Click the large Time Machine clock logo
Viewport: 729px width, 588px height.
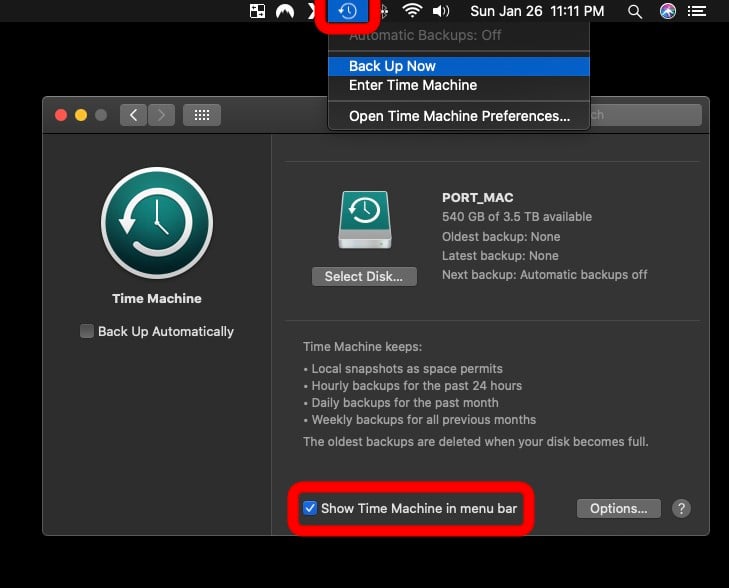157,223
